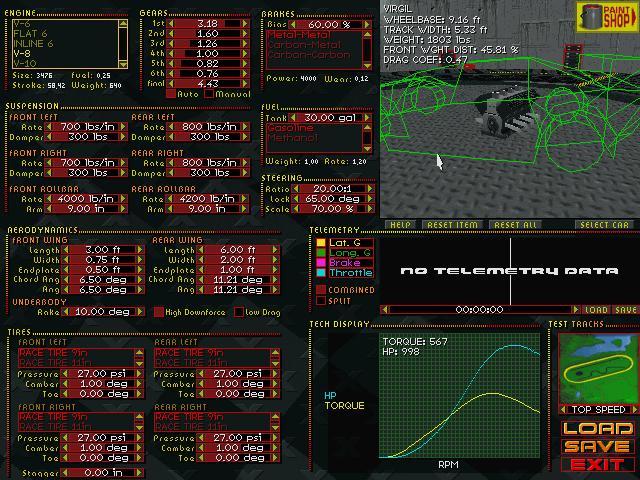Load a telemetry file
The image size is (640, 480).
coord(596,310)
